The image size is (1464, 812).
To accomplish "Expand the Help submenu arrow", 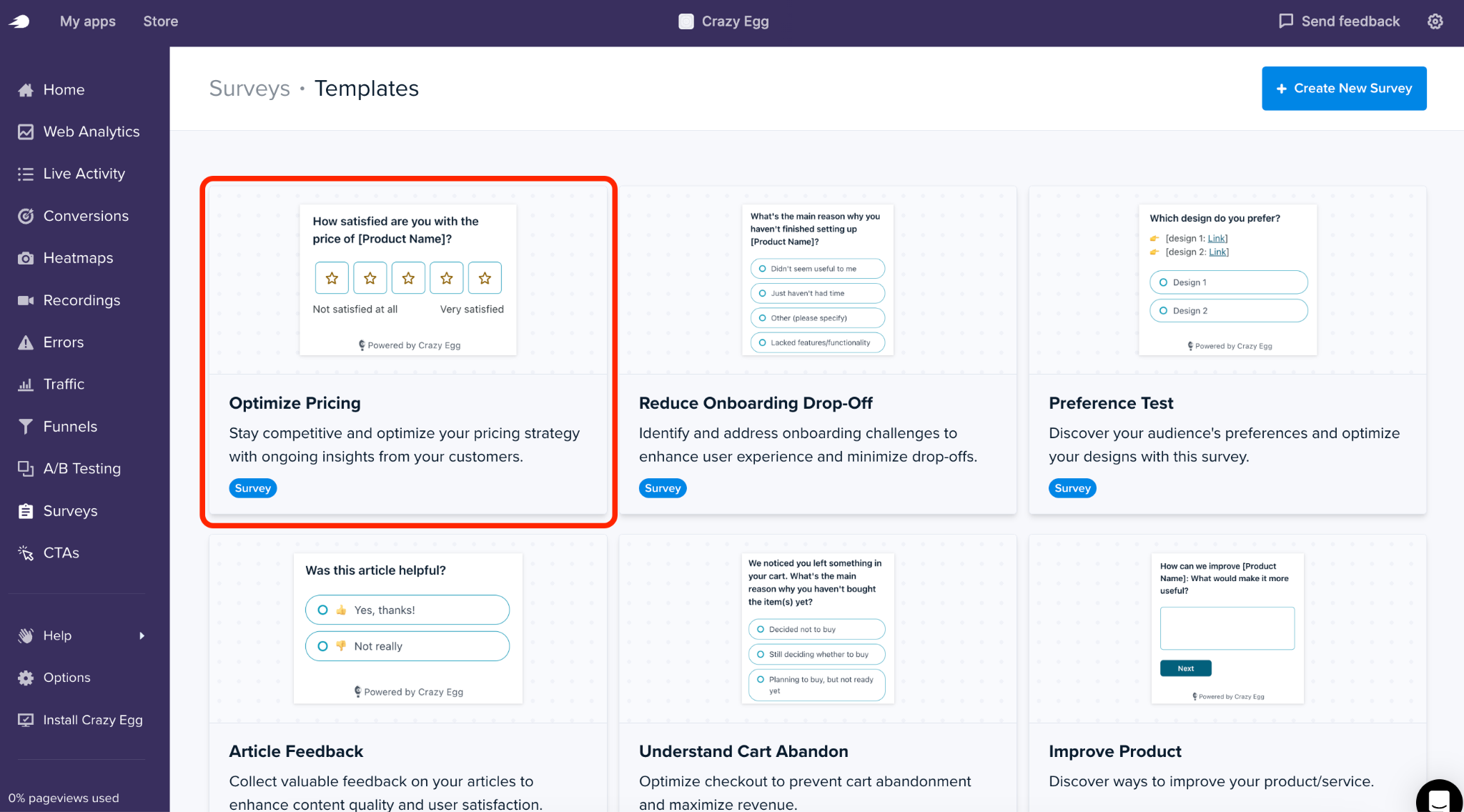I will point(142,635).
